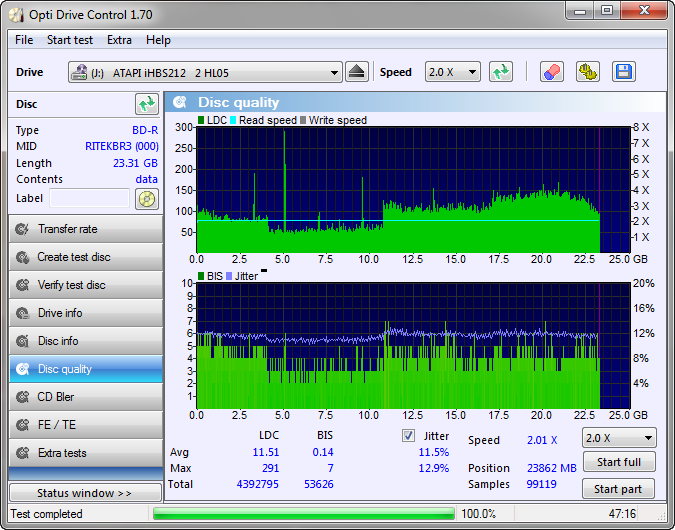Viewport: 675px width, 530px height.
Task: Refresh the drive speed list icon
Action: click(501, 72)
